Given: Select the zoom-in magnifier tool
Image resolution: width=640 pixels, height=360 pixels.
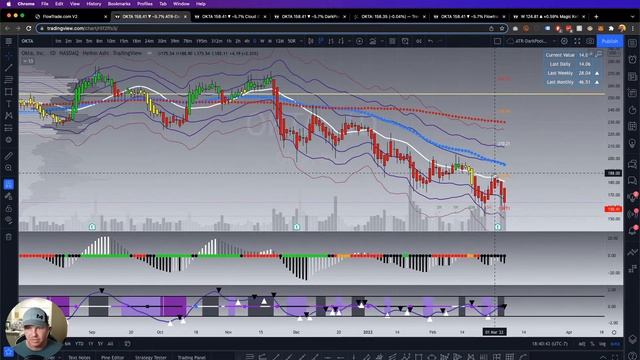Looking at the screenshot, I should pos(9,168).
